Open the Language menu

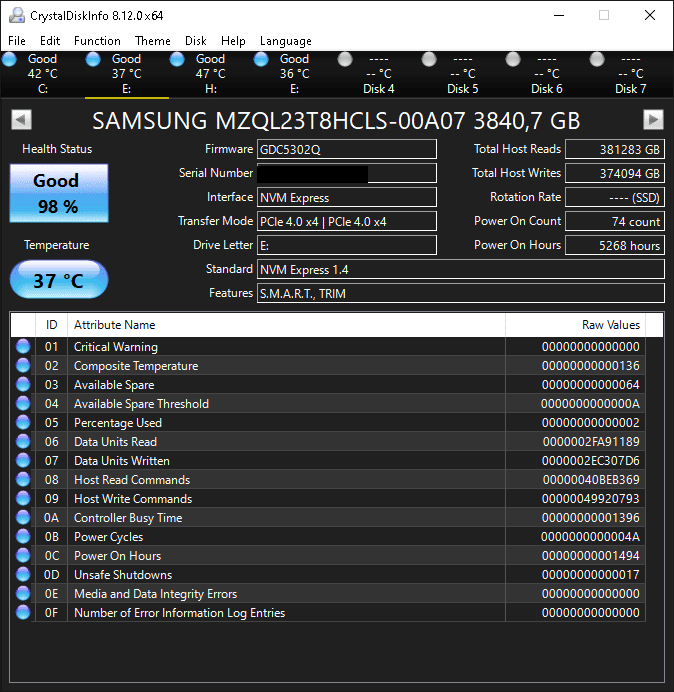pyautogui.click(x=286, y=41)
